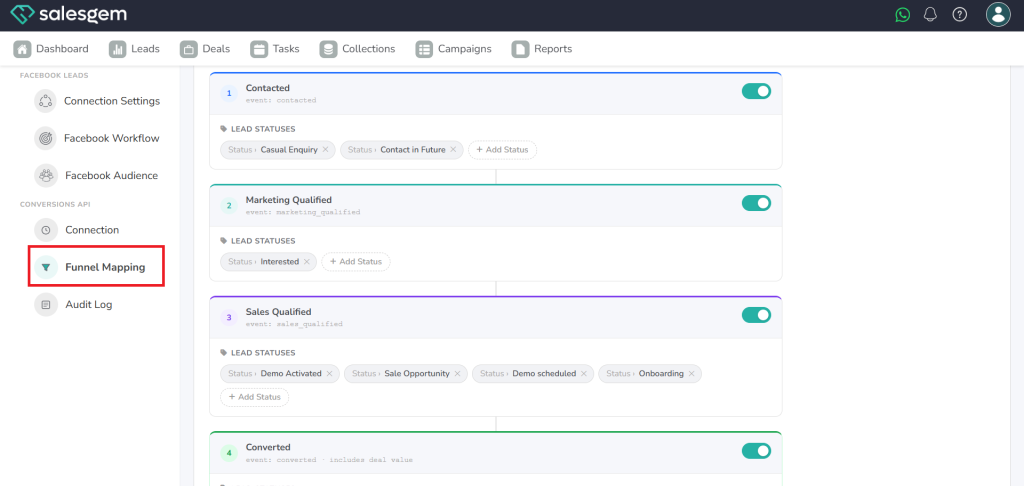Click Tasks calendar icon
Image resolution: width=1024 pixels, height=486 pixels.
(x=259, y=49)
